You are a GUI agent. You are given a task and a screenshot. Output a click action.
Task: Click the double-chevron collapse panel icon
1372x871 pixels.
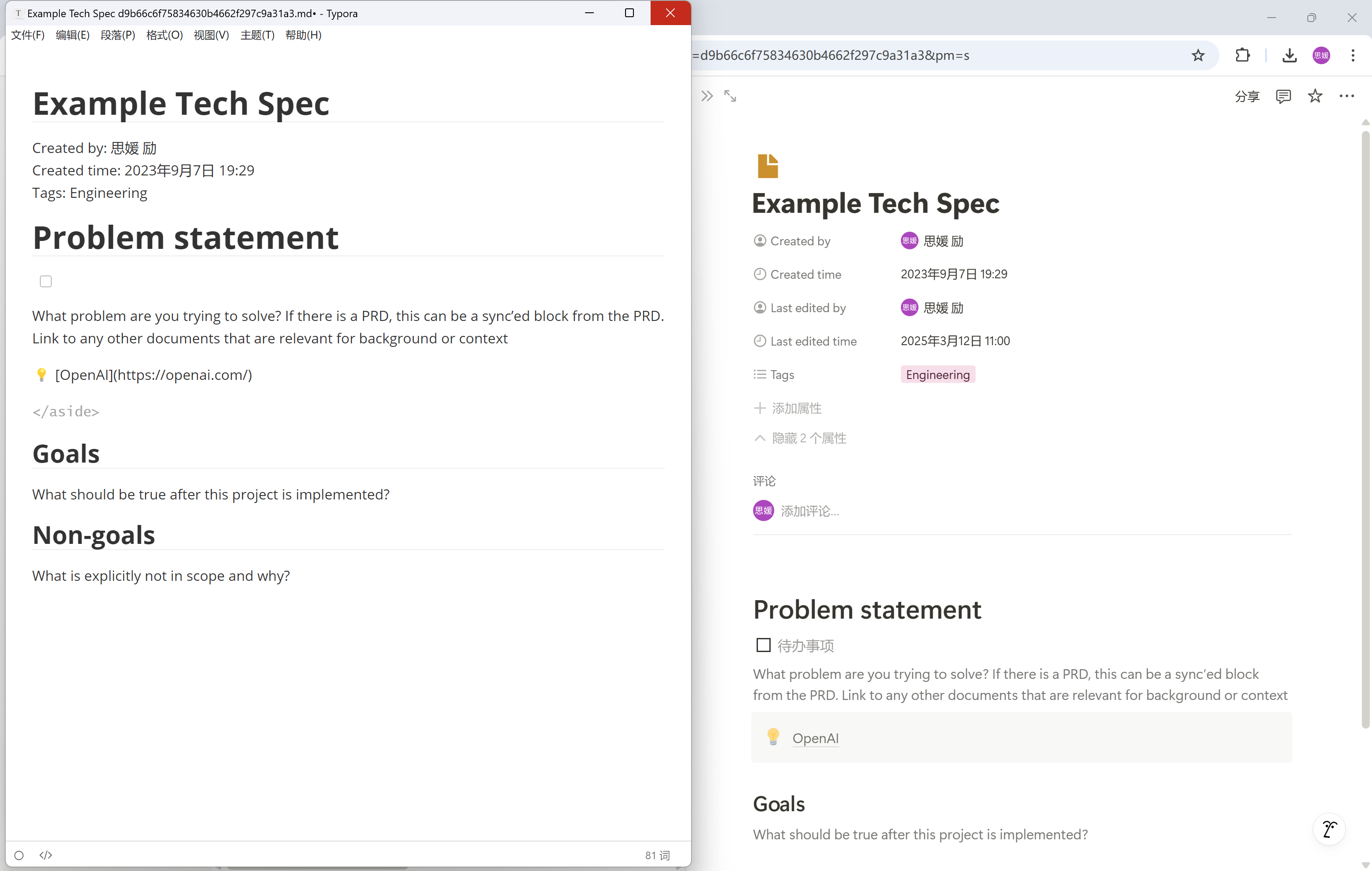pos(706,96)
